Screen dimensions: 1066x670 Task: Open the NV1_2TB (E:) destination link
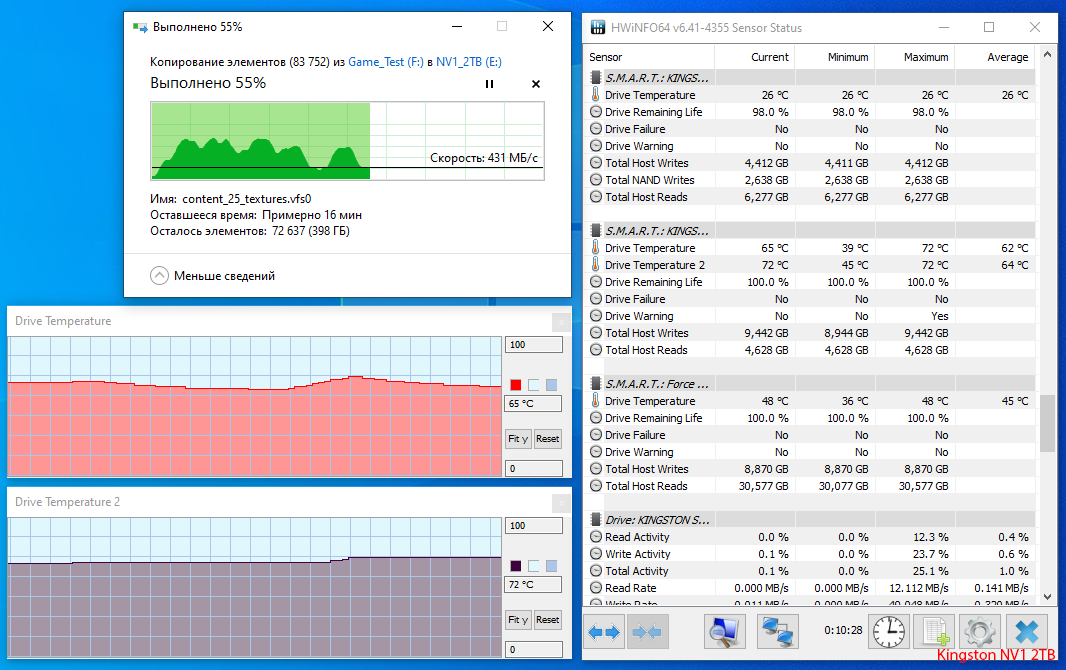pyautogui.click(x=468, y=62)
